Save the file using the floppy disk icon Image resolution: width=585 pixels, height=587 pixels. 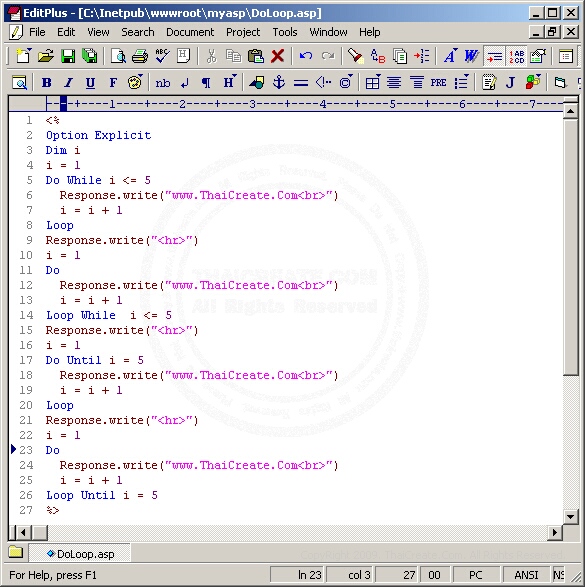coord(68,56)
